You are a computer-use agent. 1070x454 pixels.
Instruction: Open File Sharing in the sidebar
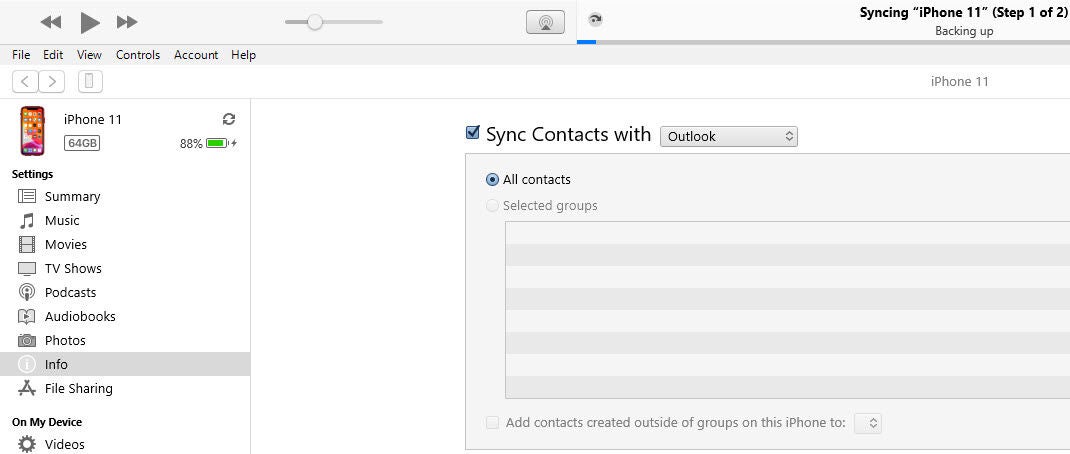[x=125, y=388]
